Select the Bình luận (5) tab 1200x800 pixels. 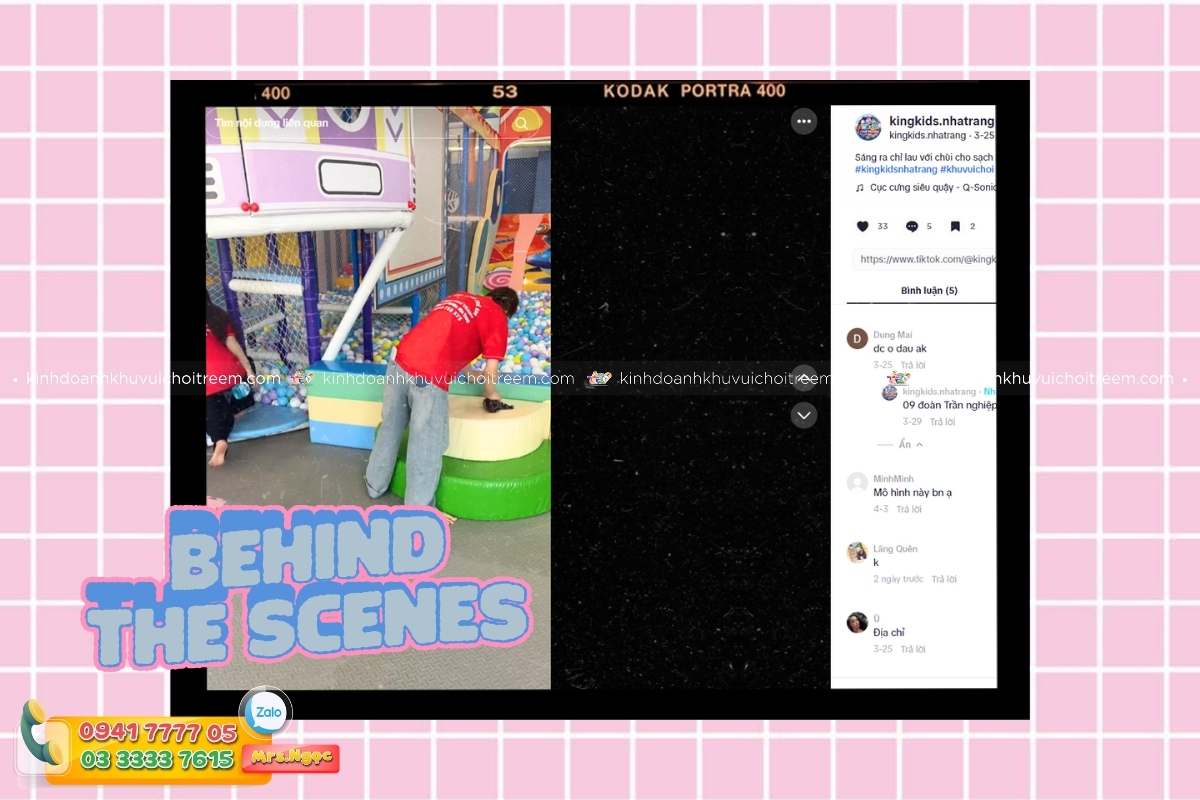coord(928,291)
